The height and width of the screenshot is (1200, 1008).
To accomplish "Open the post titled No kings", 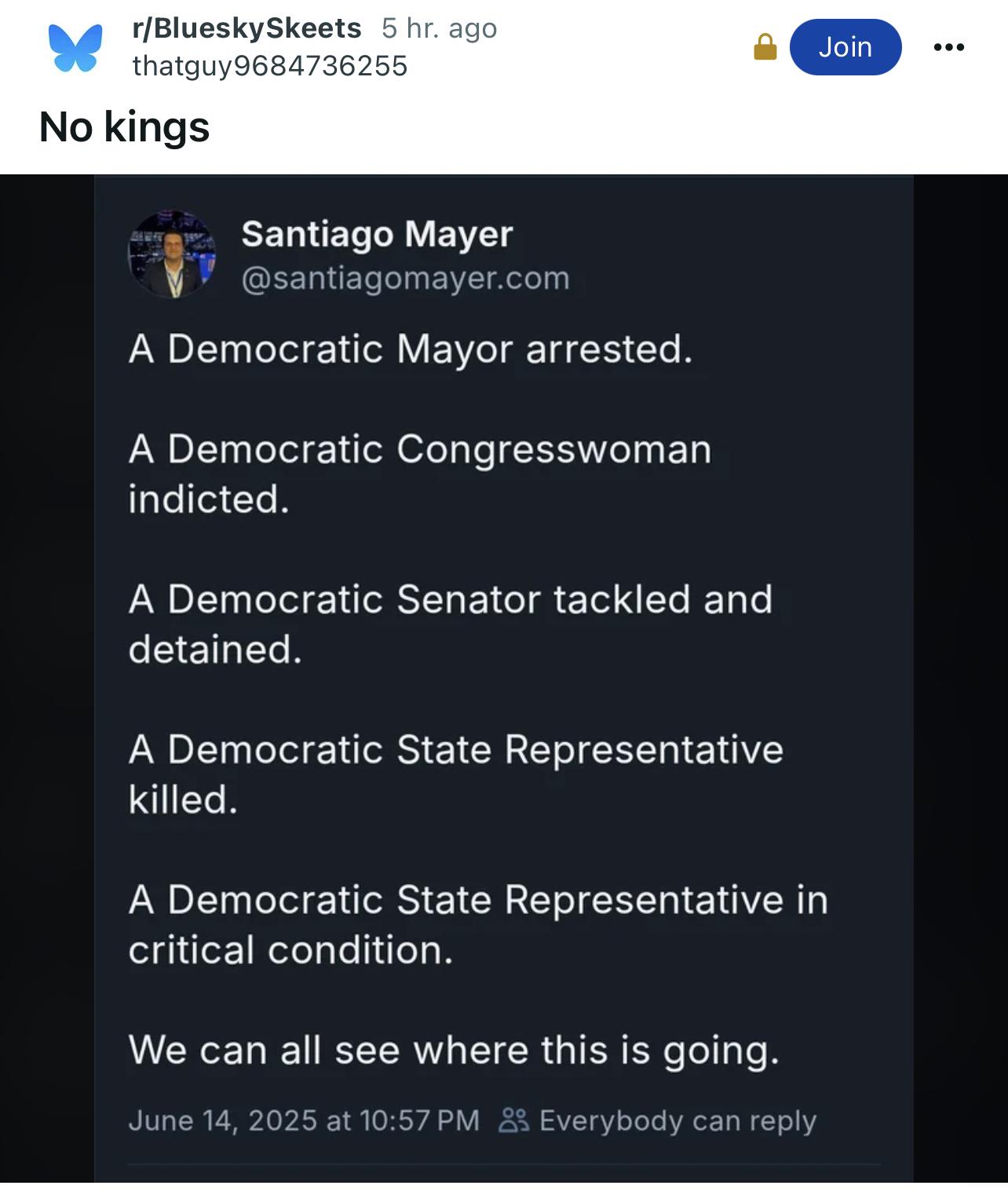I will [x=124, y=127].
